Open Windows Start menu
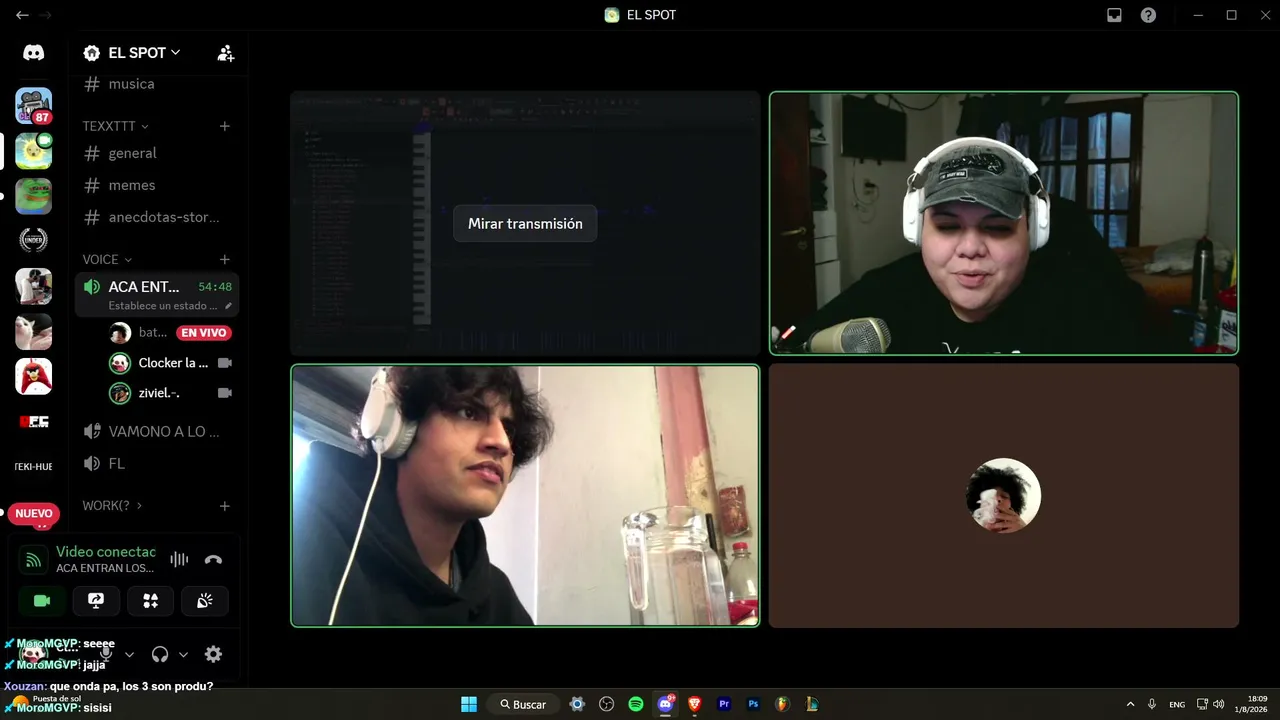 point(469,704)
